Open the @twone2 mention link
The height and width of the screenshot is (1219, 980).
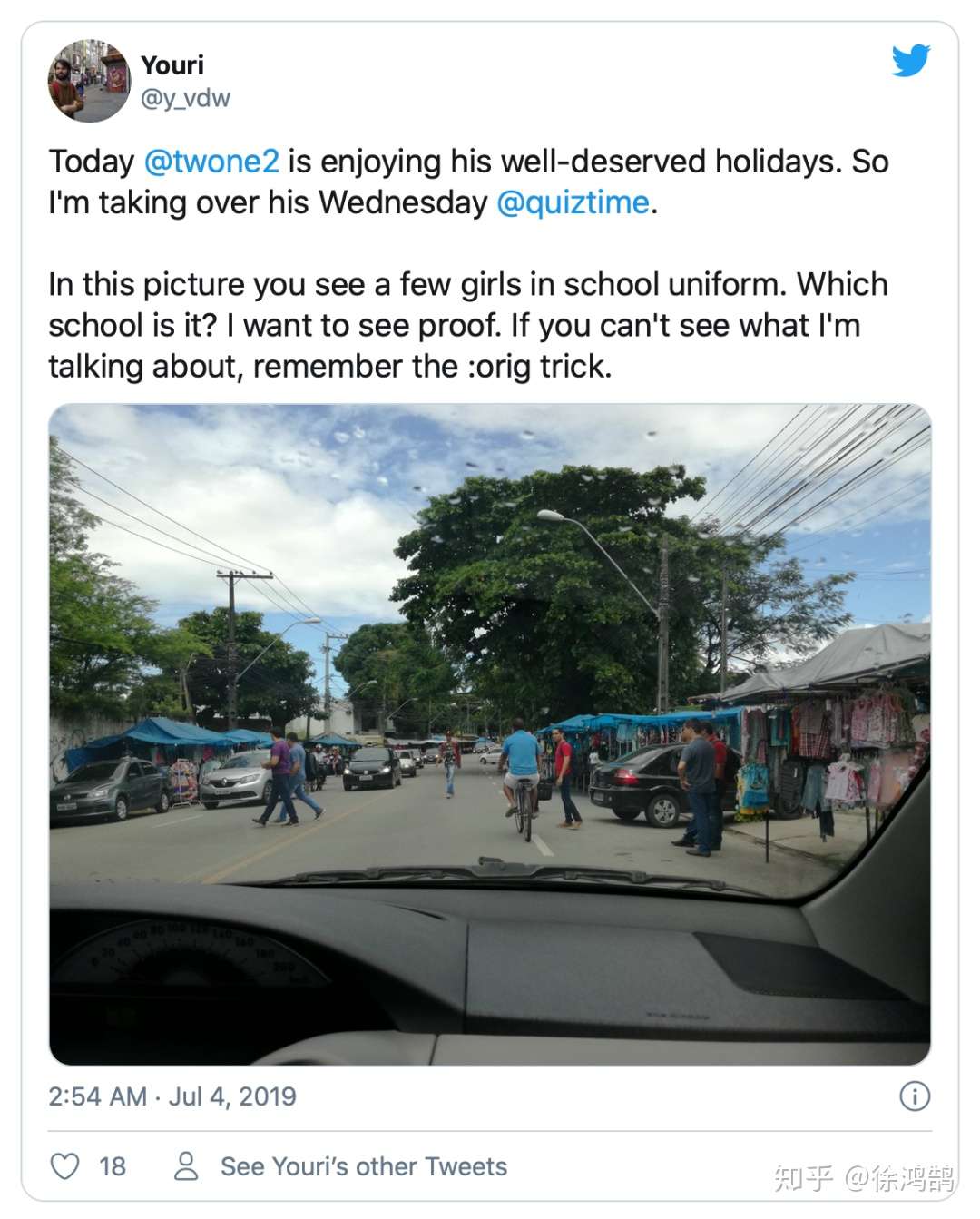(x=211, y=162)
